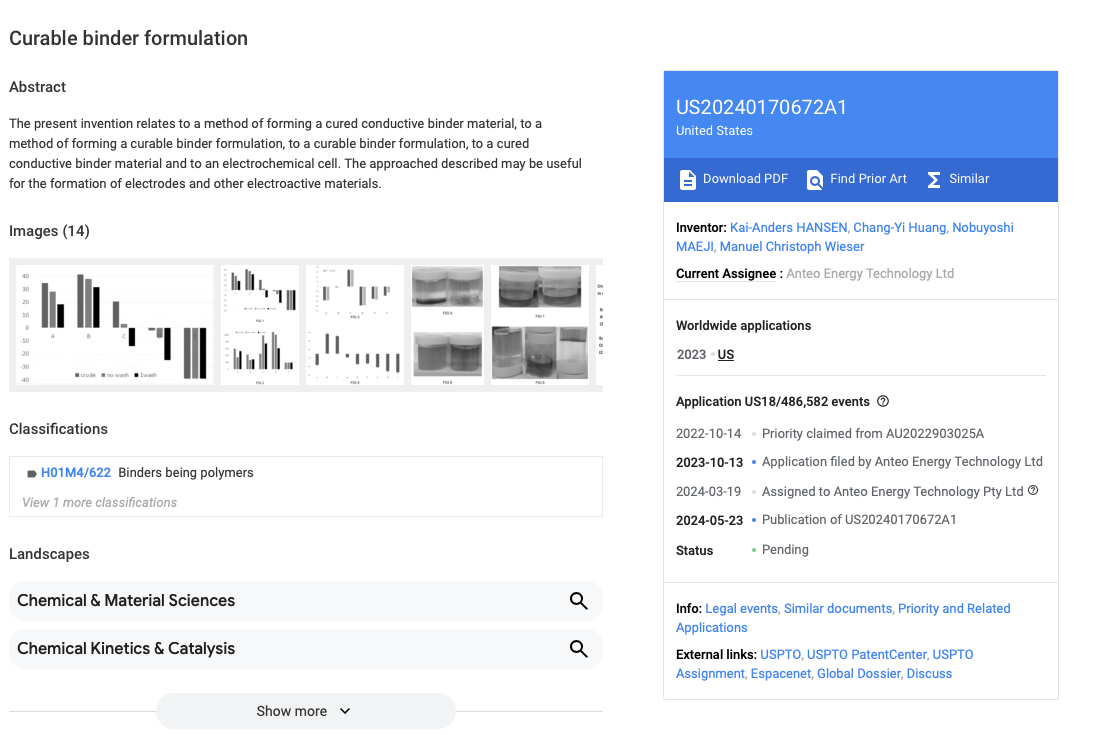Image resolution: width=1116 pixels, height=735 pixels.
Task: Open the Legal events info link
Action: tap(741, 609)
